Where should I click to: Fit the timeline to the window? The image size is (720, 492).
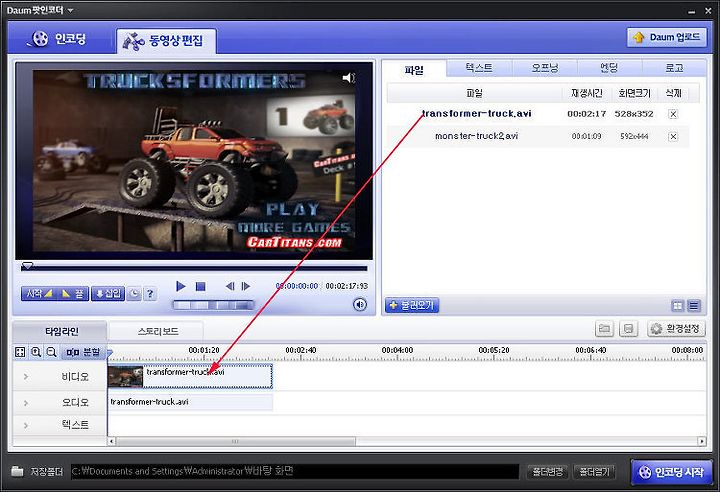[x=20, y=352]
